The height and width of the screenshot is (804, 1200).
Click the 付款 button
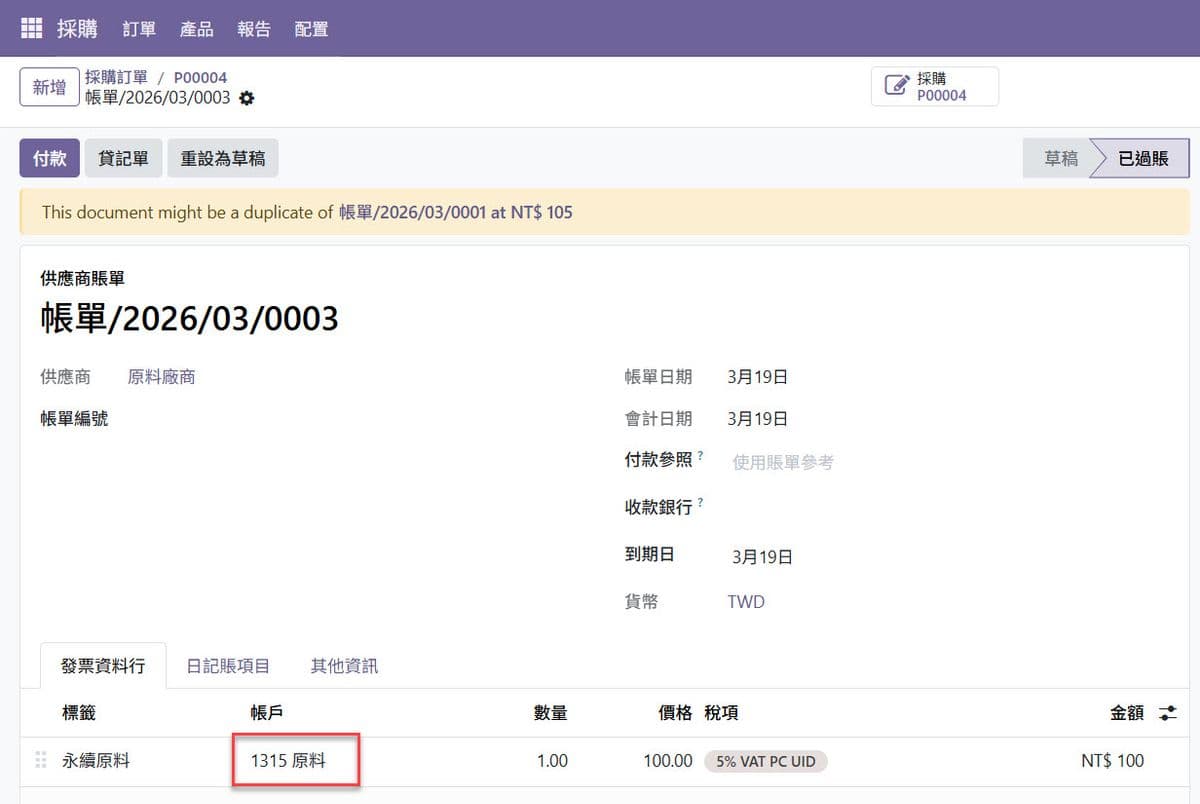click(x=49, y=158)
